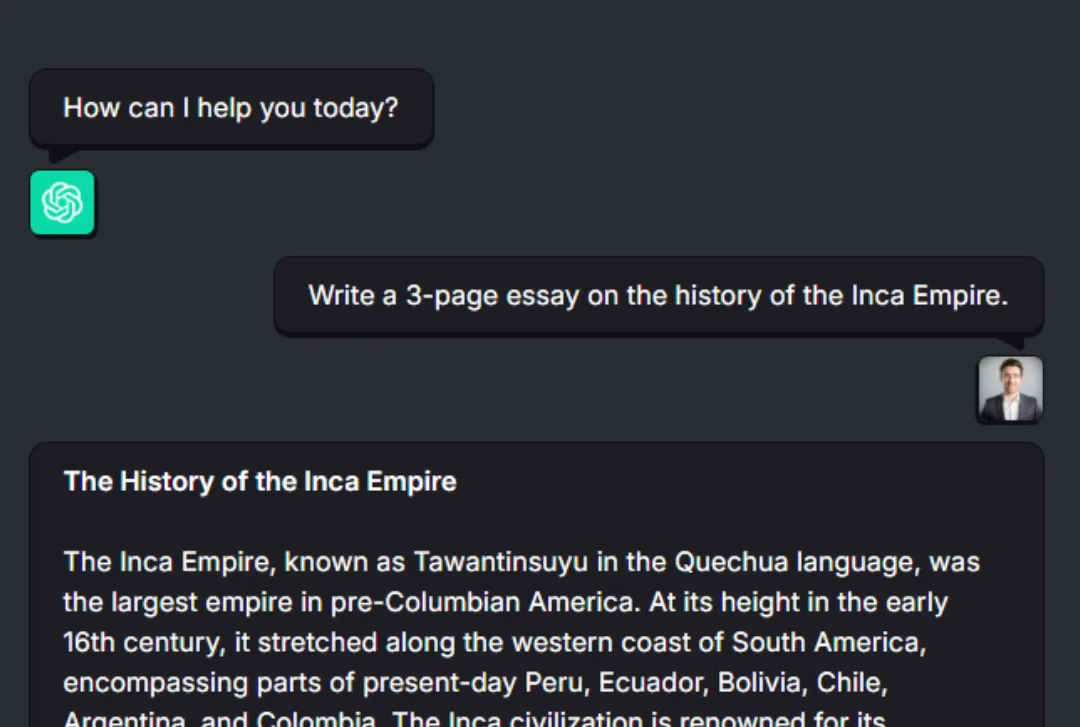
Task: Click the green ChatGPT logo avatar
Action: tap(62, 203)
